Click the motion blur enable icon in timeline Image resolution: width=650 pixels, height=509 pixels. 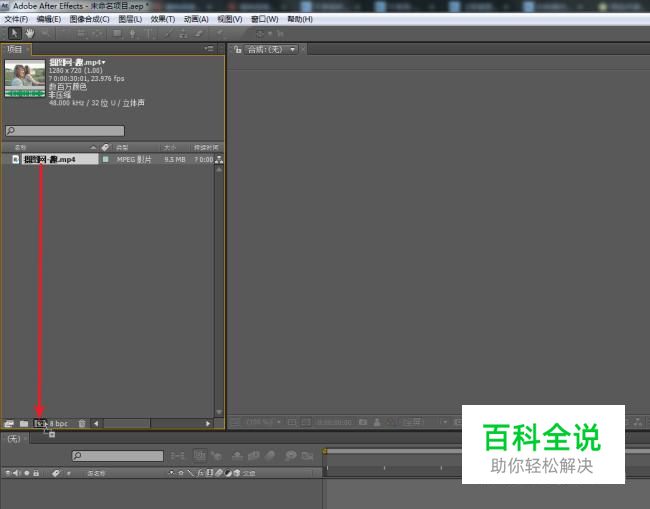(270, 456)
